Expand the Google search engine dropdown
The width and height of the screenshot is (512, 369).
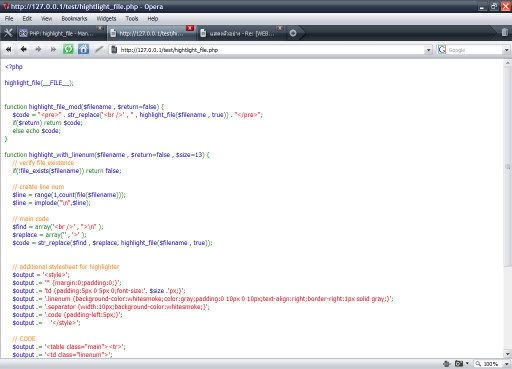(x=506, y=50)
